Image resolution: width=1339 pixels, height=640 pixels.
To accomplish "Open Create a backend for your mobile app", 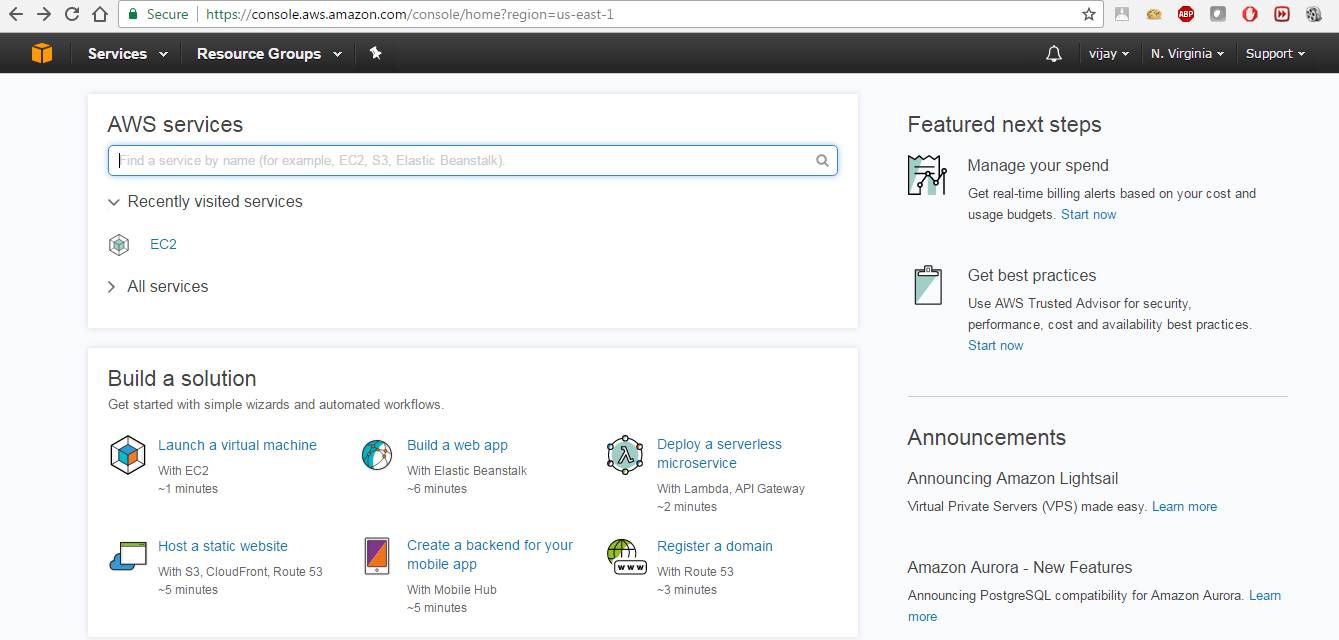I will point(490,555).
